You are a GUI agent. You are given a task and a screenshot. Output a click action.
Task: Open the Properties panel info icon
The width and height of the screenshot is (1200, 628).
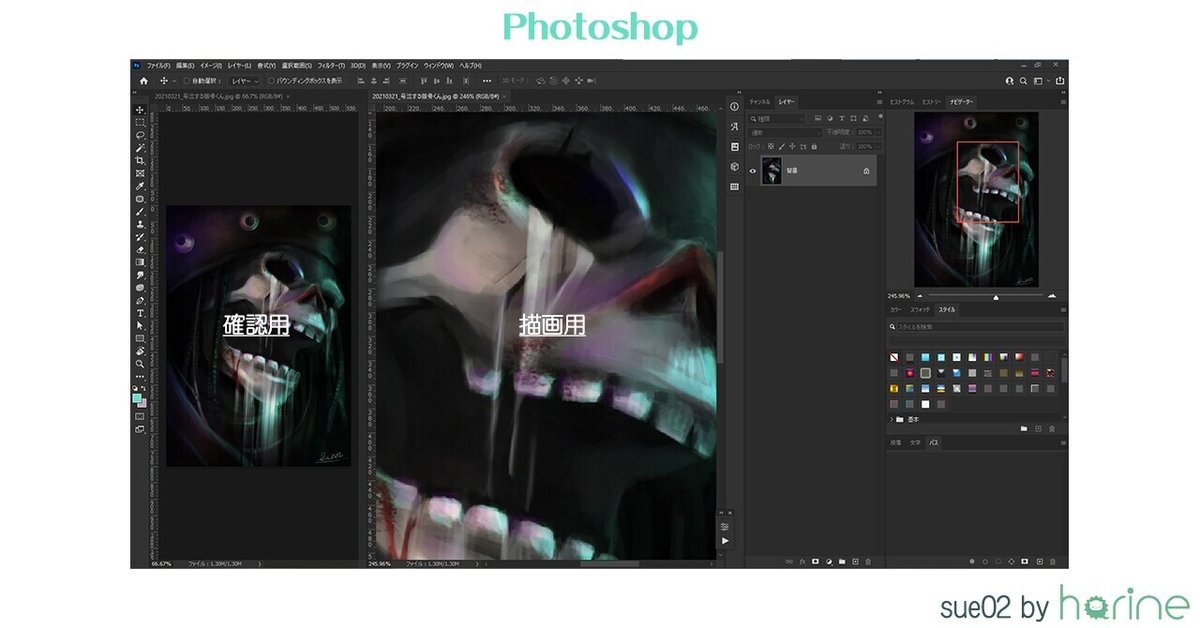734,107
